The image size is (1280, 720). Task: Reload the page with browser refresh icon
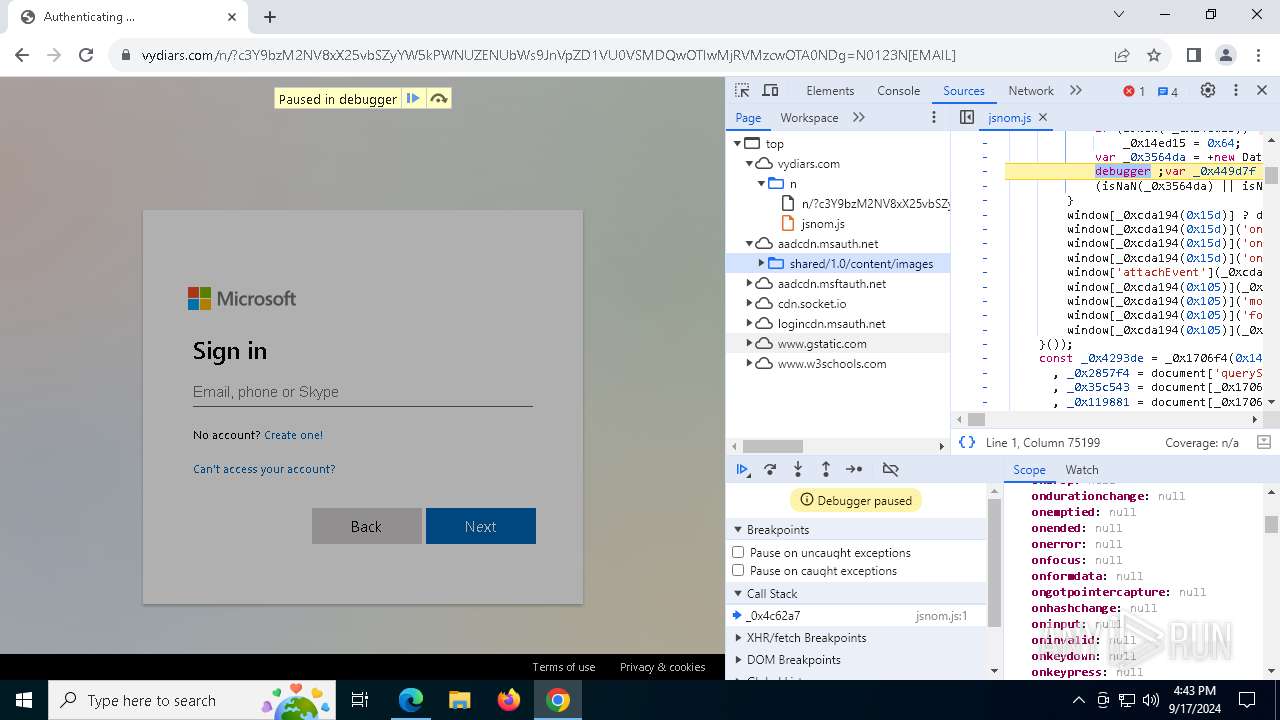(x=86, y=55)
